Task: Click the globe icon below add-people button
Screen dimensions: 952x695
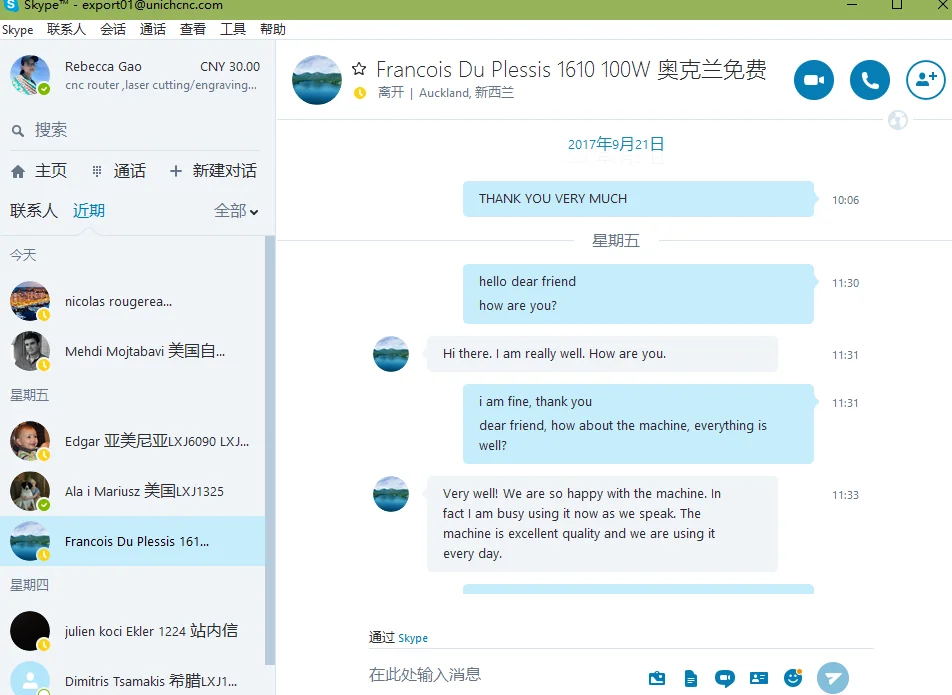Action: coord(897,120)
